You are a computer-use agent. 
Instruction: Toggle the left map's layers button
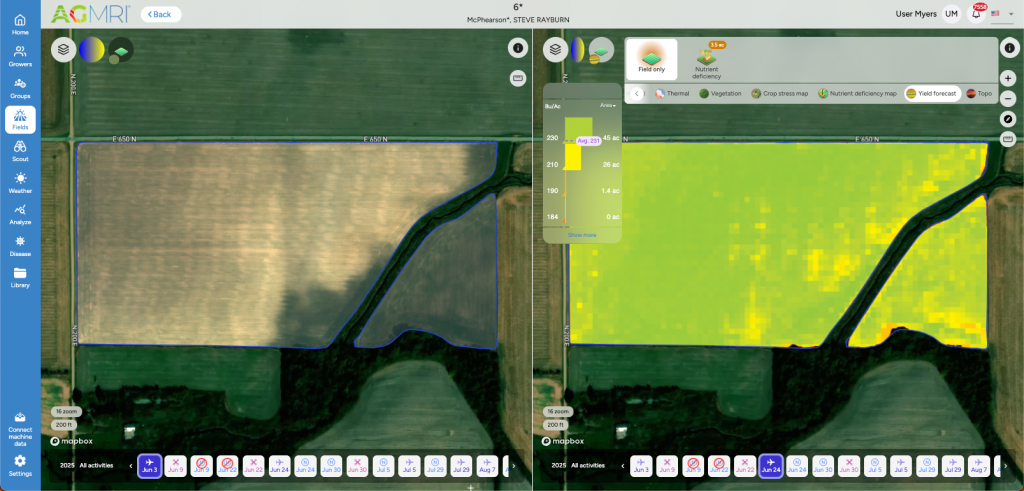pyautogui.click(x=64, y=49)
